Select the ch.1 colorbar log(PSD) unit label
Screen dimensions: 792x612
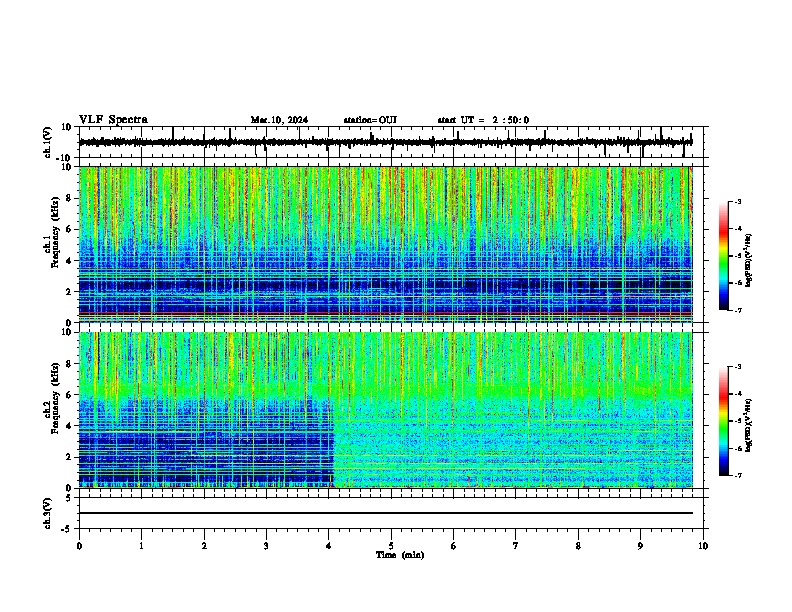tap(748, 261)
